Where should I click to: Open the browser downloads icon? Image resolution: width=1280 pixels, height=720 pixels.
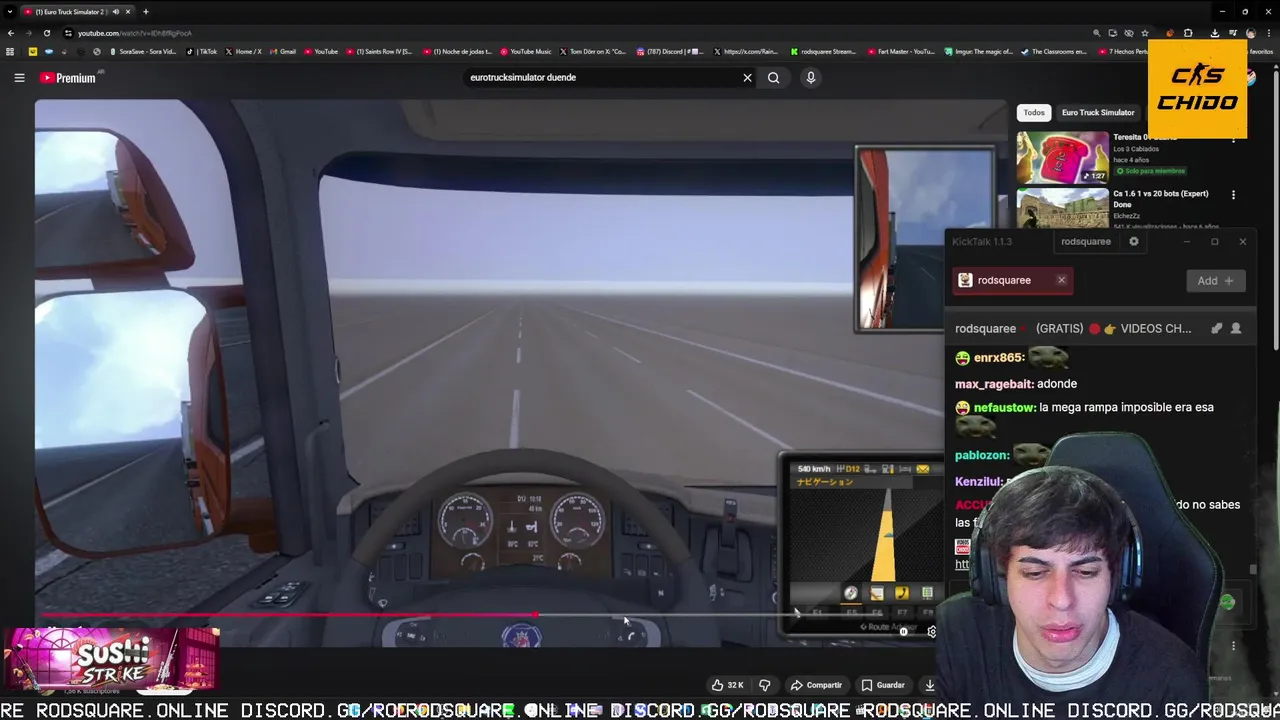(1214, 33)
